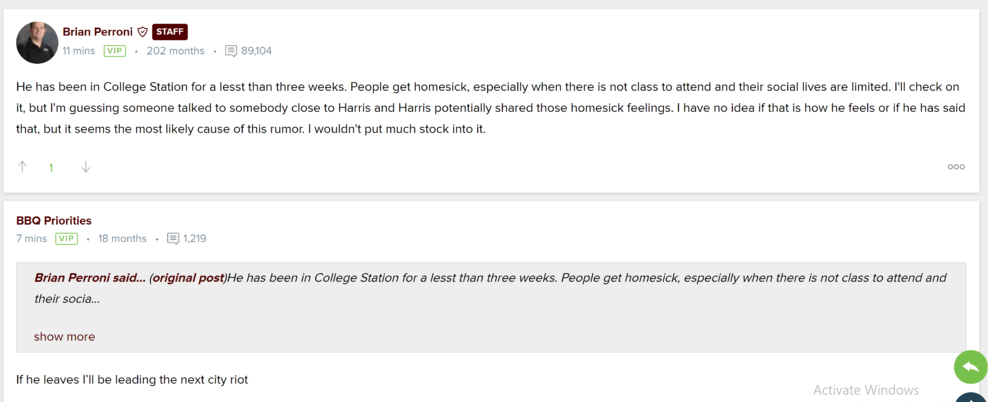Click the post vote count number 1

tap(51, 168)
